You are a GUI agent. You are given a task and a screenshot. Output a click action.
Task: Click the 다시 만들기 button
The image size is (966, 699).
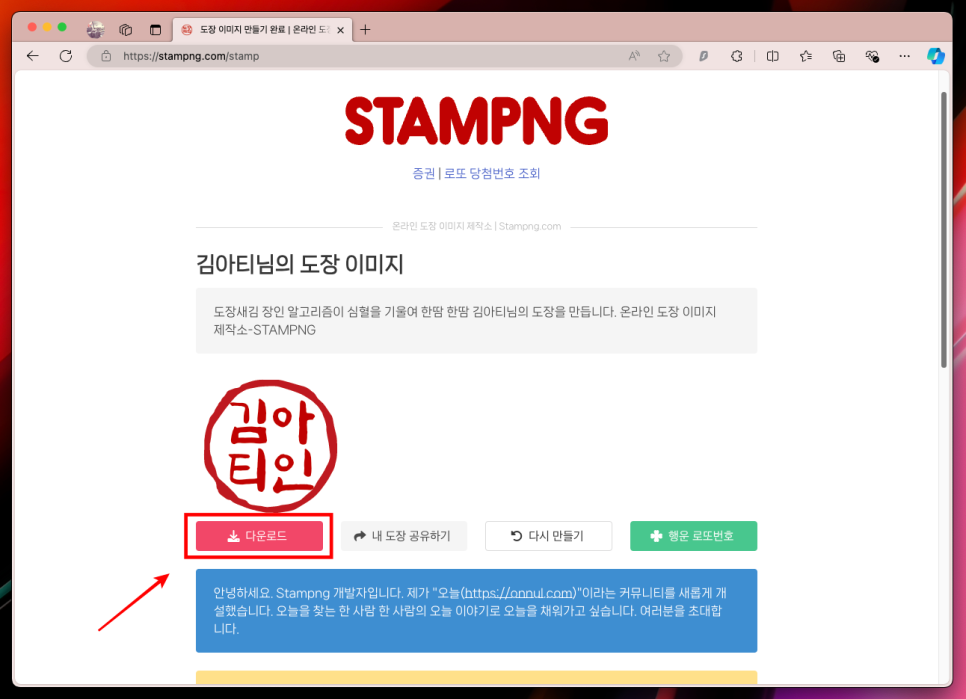[x=548, y=536]
